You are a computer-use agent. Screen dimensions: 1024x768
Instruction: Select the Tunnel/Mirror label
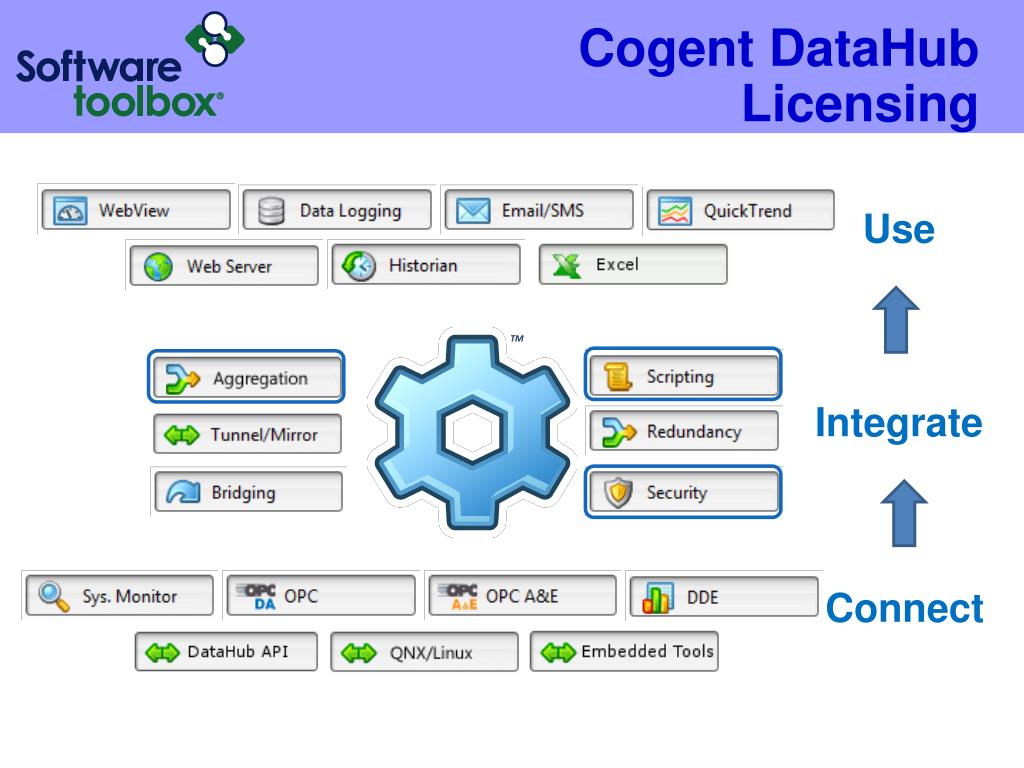[x=264, y=435]
